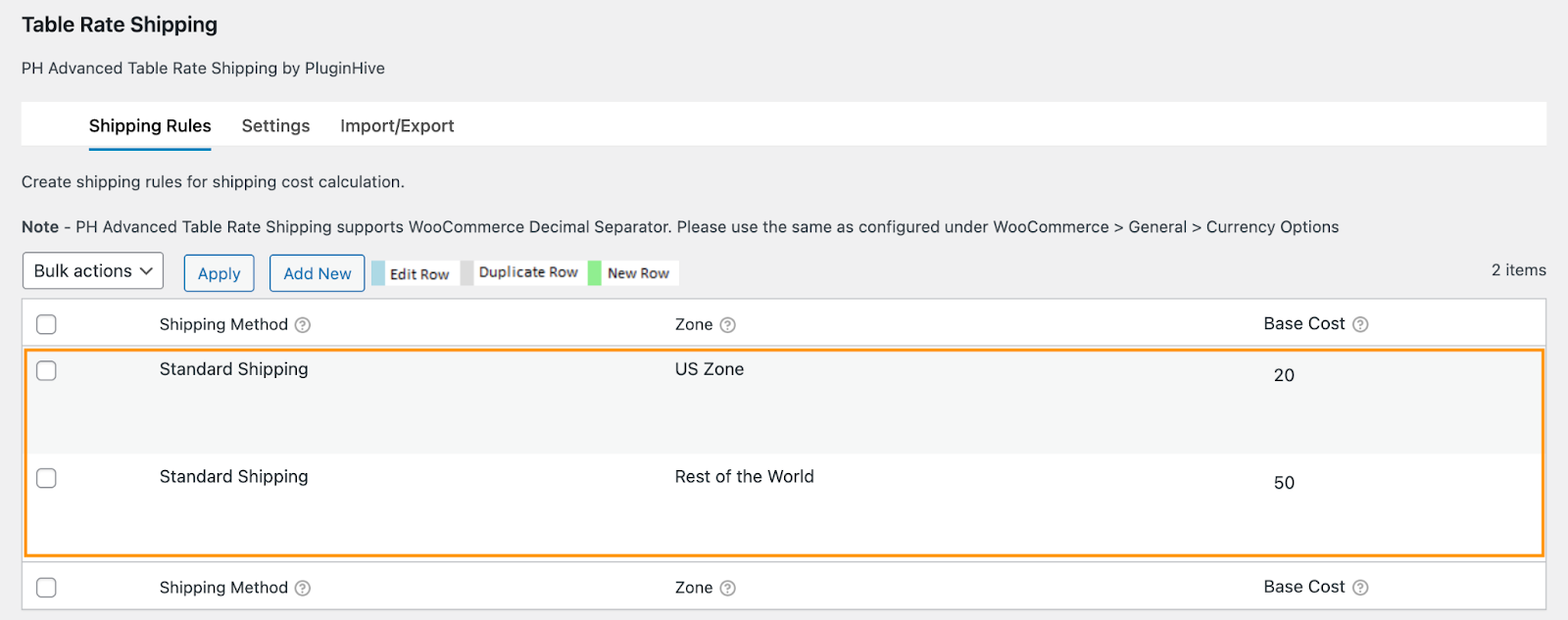Switch to the Settings tab
1568x620 pixels.
(275, 125)
